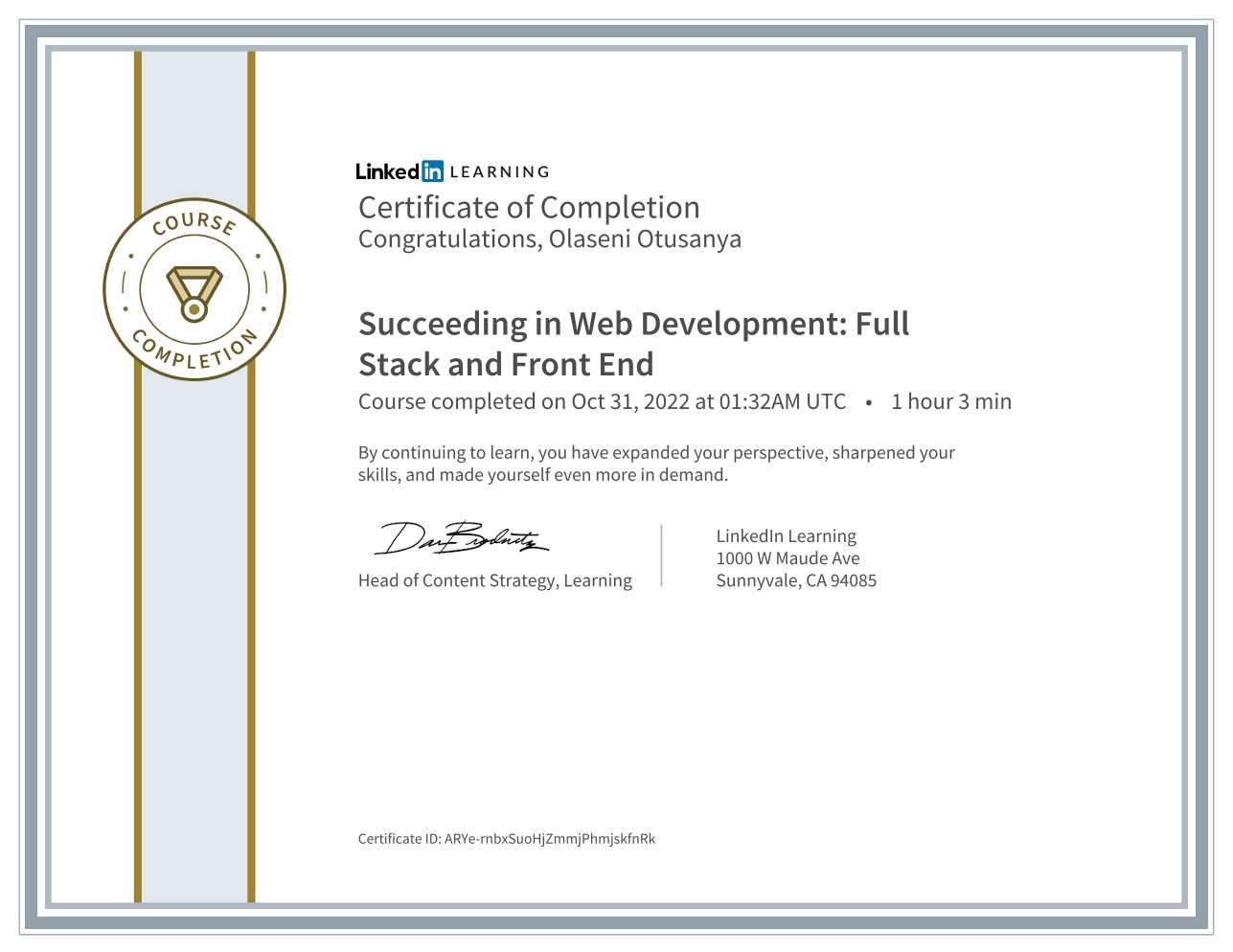Click the medal icon inside the badge

point(194,292)
